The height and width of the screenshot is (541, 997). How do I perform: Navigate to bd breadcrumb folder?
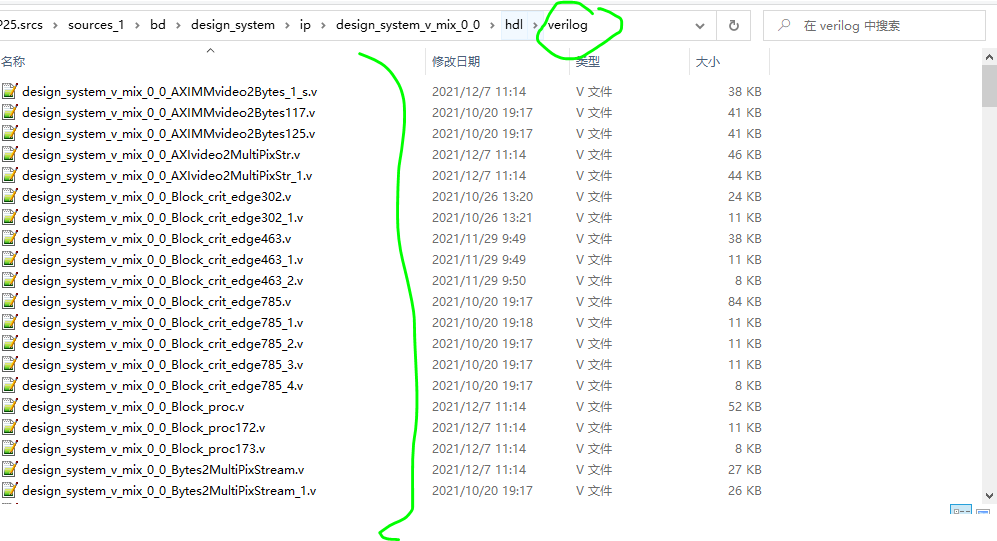158,25
